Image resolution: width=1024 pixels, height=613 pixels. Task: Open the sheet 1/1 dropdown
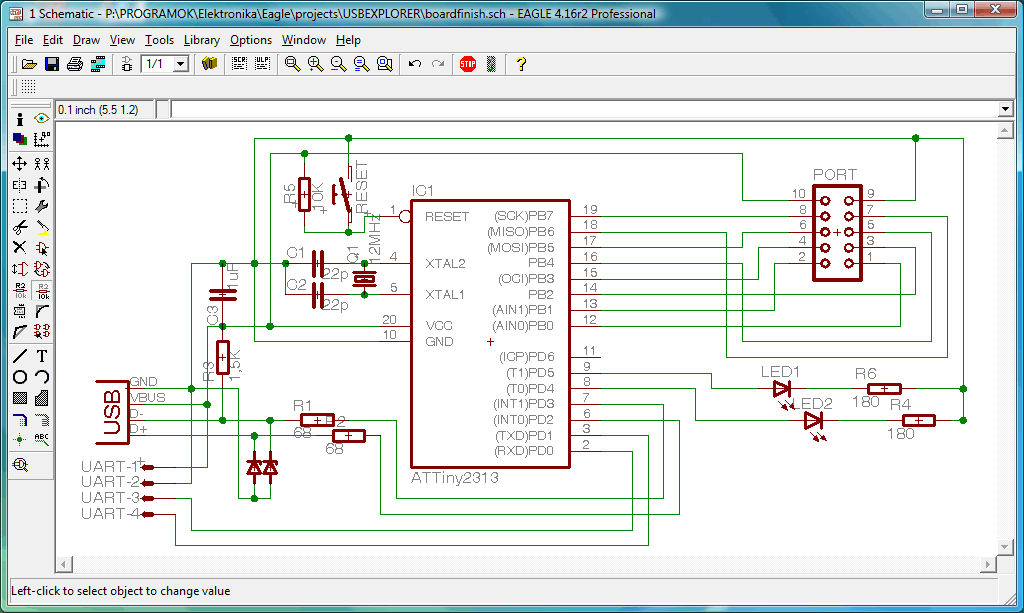[x=180, y=64]
